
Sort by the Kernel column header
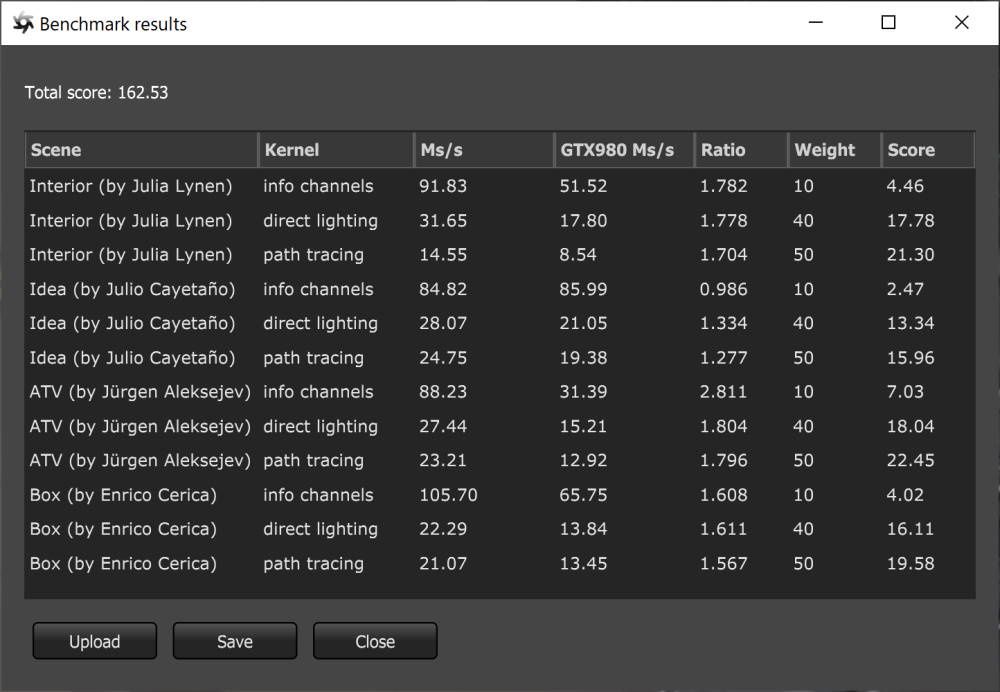click(x=337, y=150)
